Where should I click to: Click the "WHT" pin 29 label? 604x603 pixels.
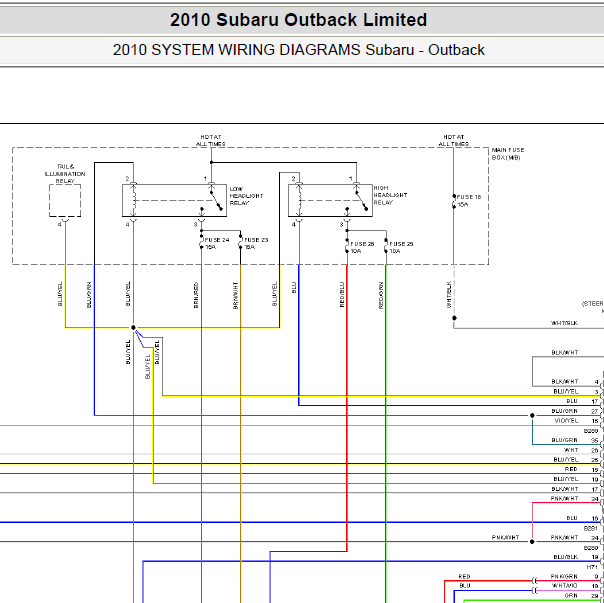click(x=571, y=450)
